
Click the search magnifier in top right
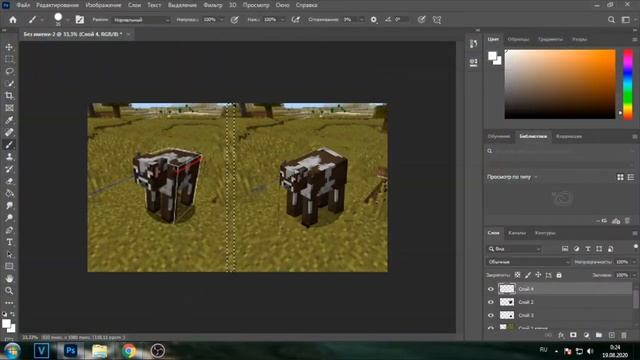(611, 20)
